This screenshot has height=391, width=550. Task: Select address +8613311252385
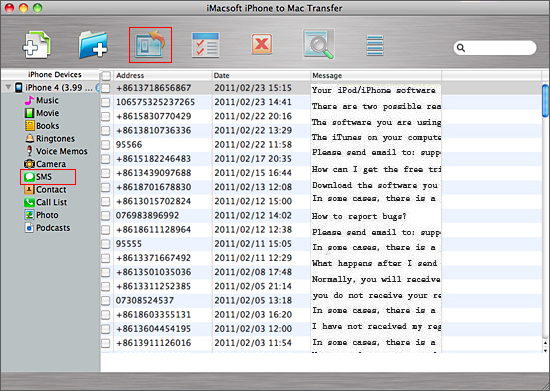[154, 286]
